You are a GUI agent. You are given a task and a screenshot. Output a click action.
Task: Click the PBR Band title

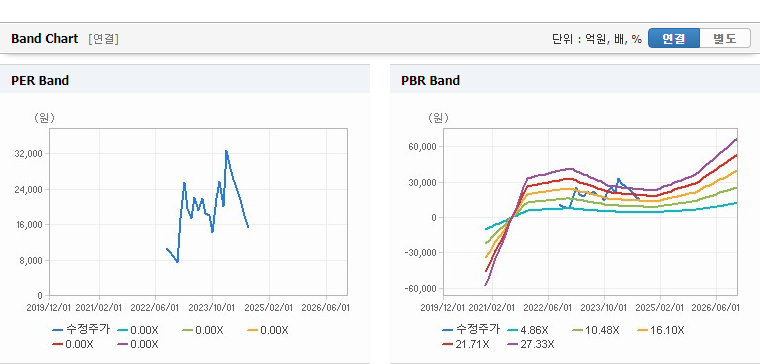coord(430,80)
